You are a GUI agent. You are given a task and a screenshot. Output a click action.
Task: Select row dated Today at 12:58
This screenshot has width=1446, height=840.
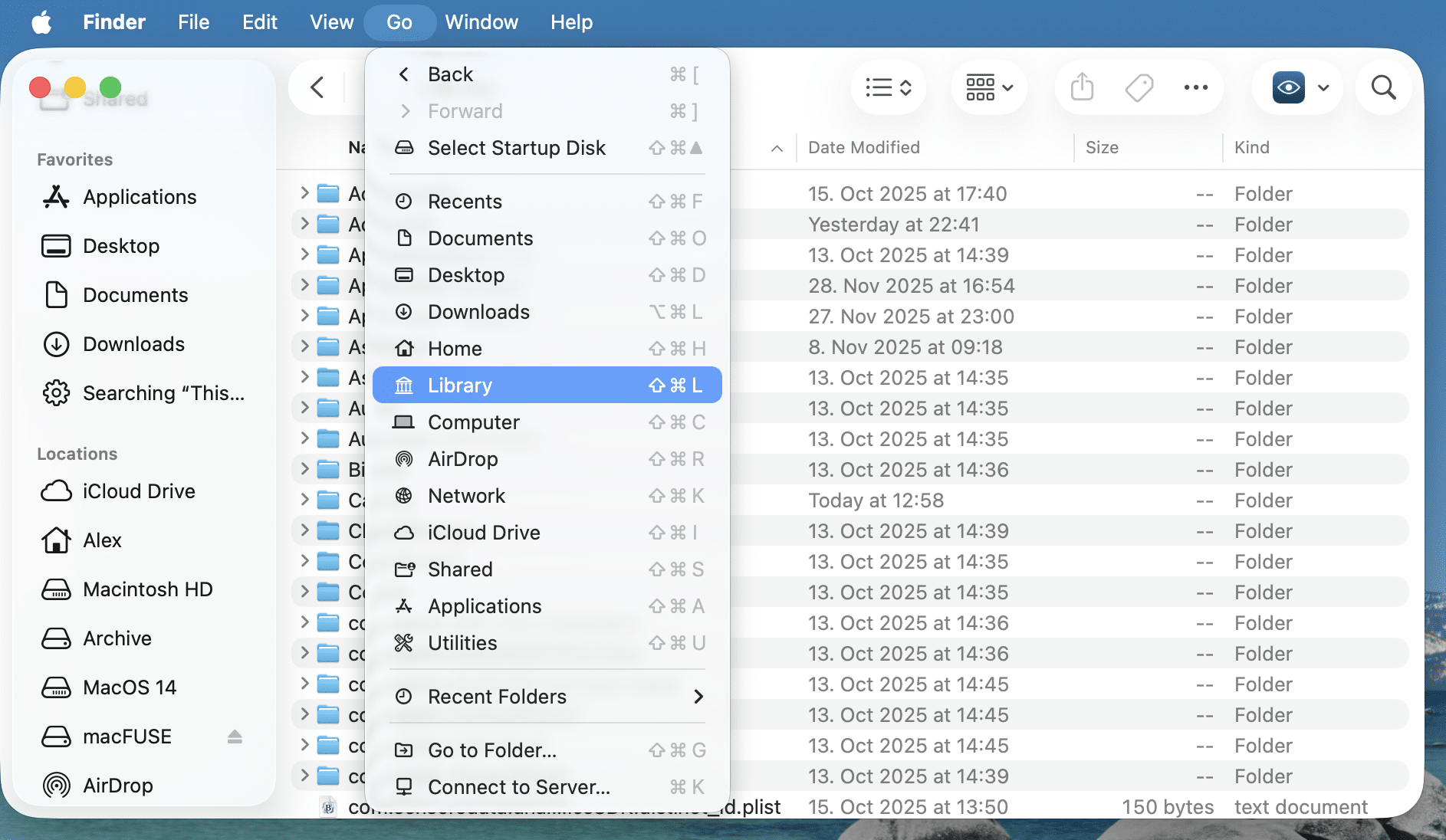[850, 500]
